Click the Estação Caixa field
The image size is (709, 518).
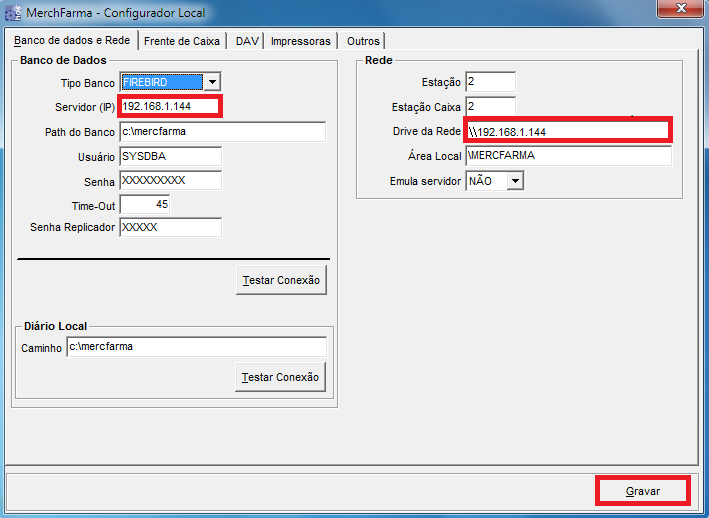[490, 107]
